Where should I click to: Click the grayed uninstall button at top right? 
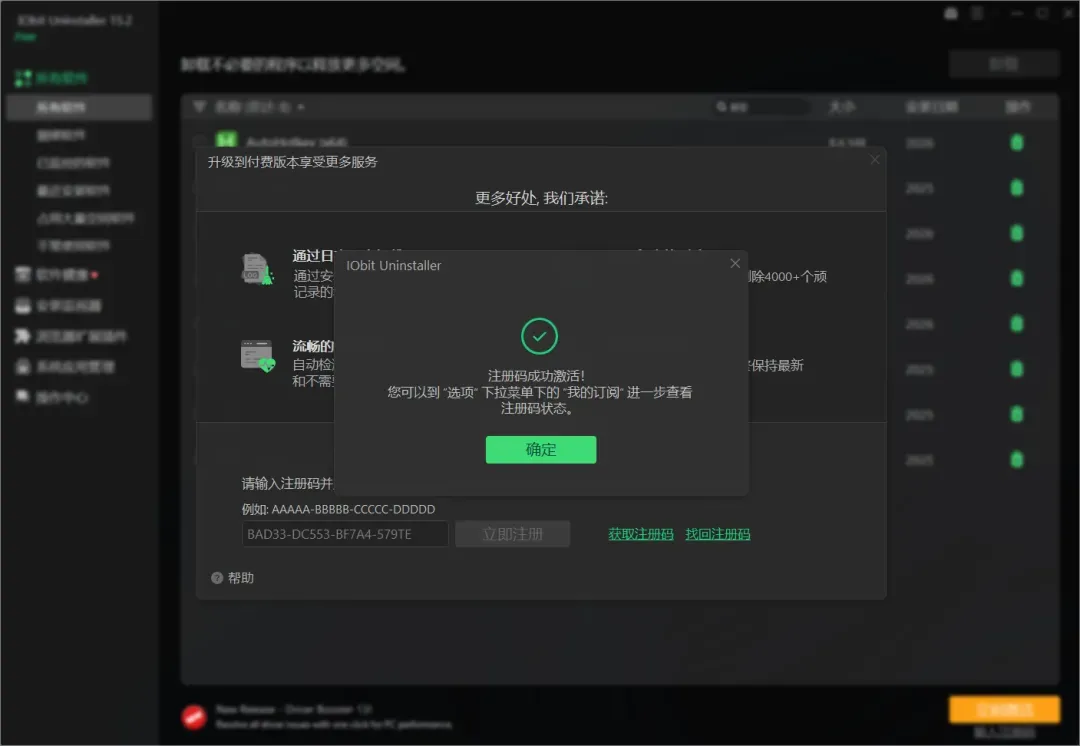click(1004, 64)
